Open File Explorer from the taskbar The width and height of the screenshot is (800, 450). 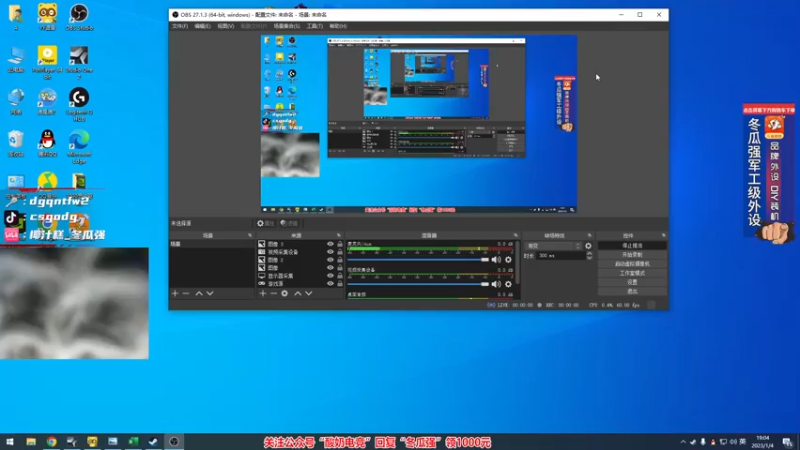click(x=31, y=442)
